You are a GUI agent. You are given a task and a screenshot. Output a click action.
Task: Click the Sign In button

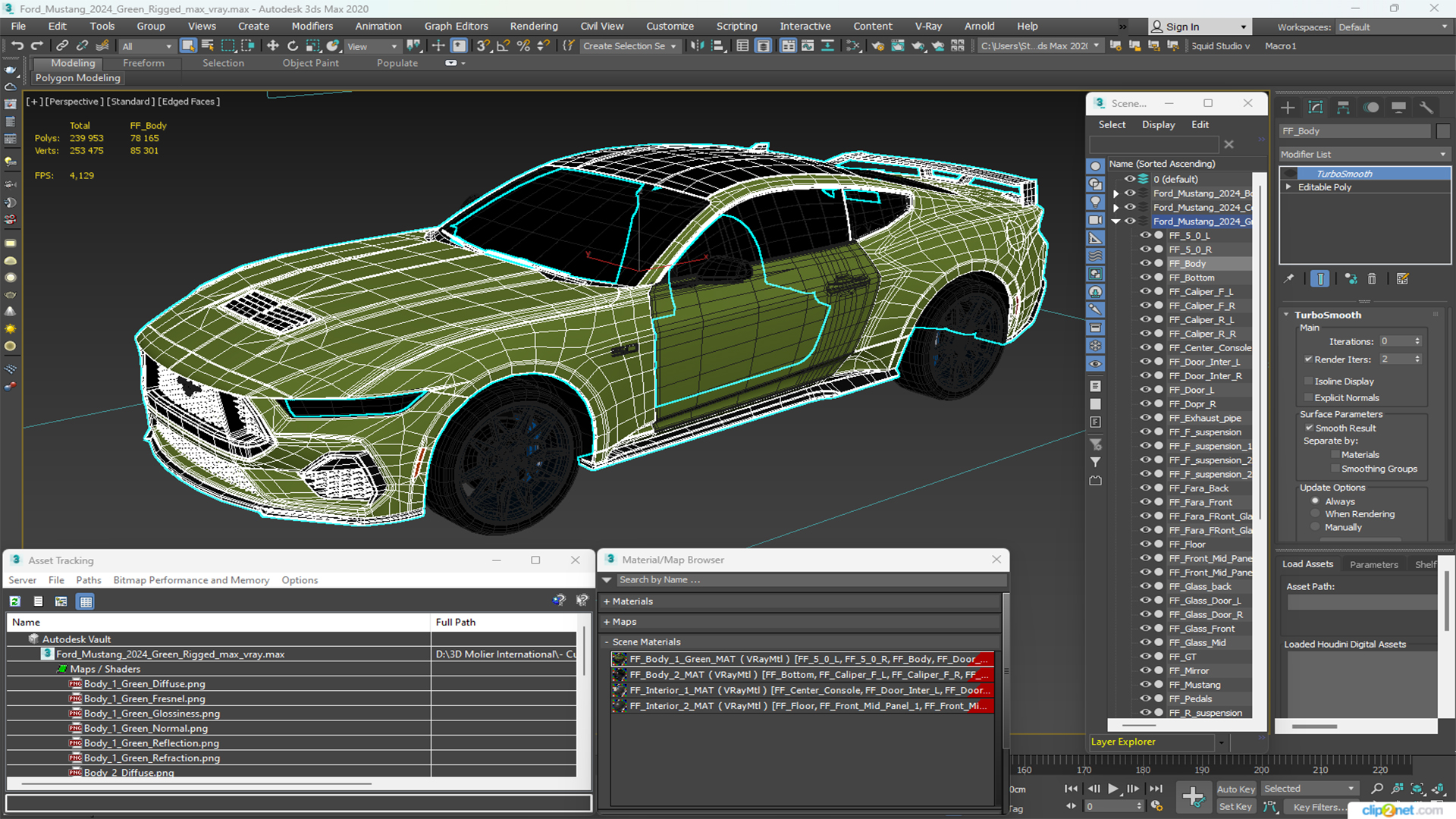pos(1198,27)
